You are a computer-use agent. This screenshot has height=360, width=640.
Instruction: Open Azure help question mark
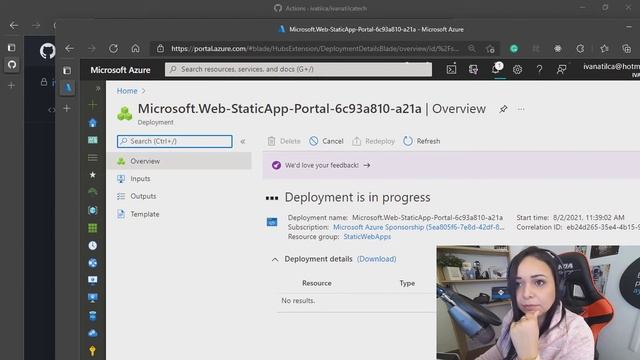539,69
